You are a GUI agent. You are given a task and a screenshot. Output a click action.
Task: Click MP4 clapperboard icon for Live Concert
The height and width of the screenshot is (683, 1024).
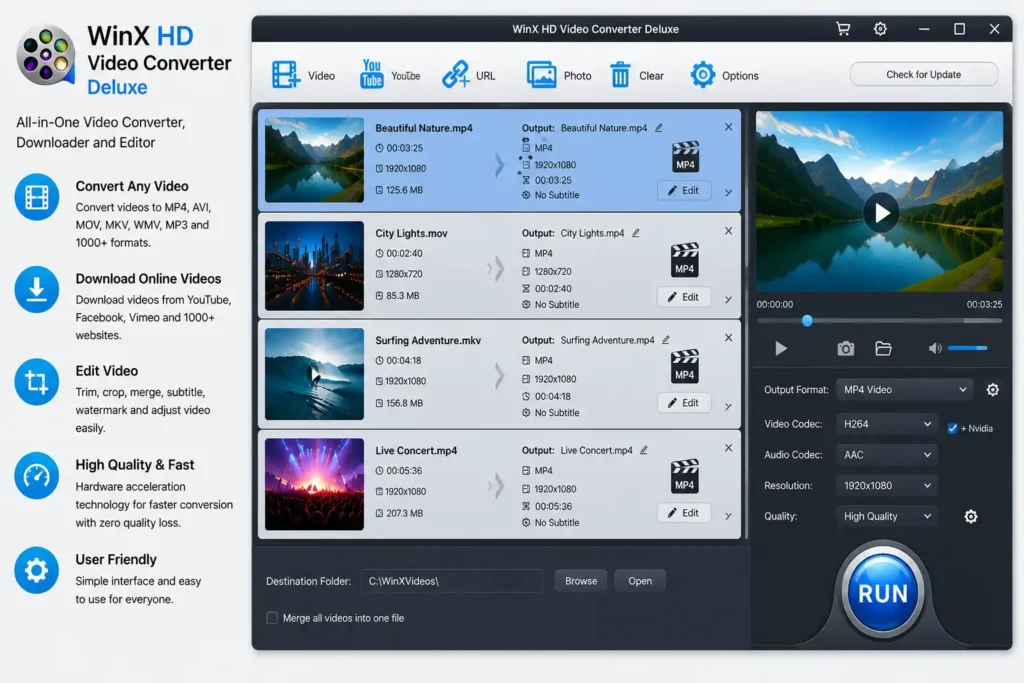(684, 477)
